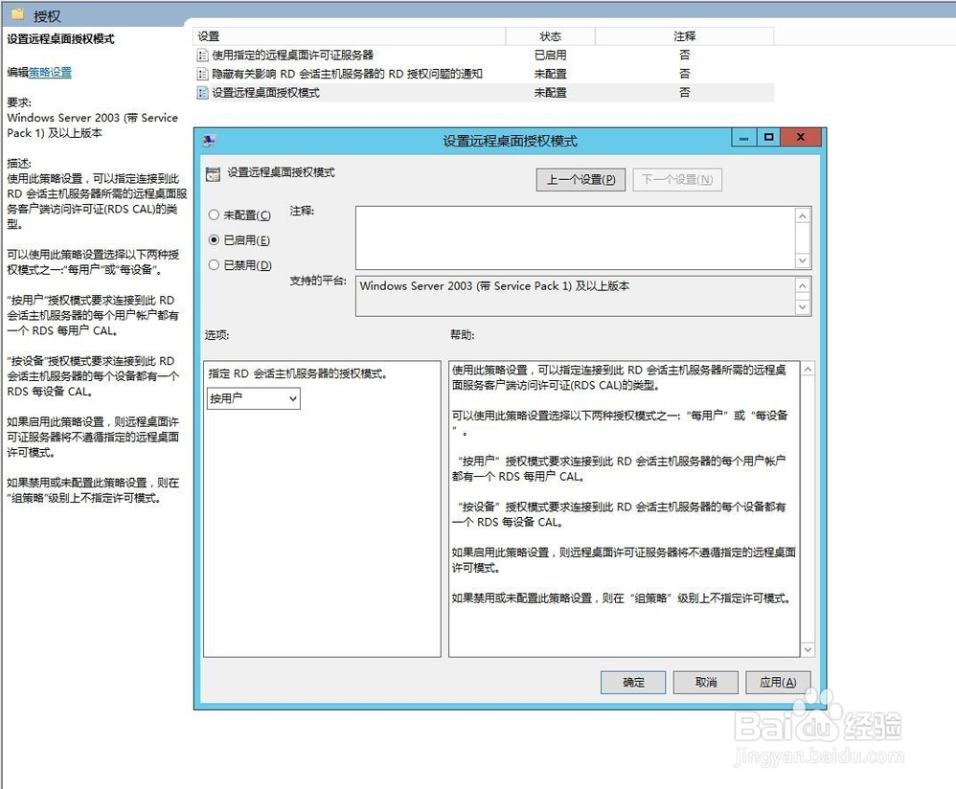
Task: Maximize the 设置远程桌面授权模式 dialog
Action: coord(768,138)
